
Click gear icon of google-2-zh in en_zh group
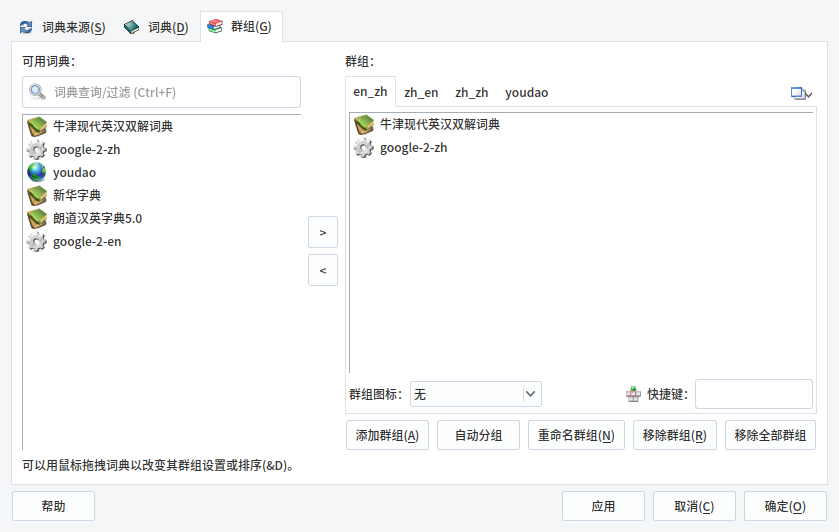(x=364, y=148)
